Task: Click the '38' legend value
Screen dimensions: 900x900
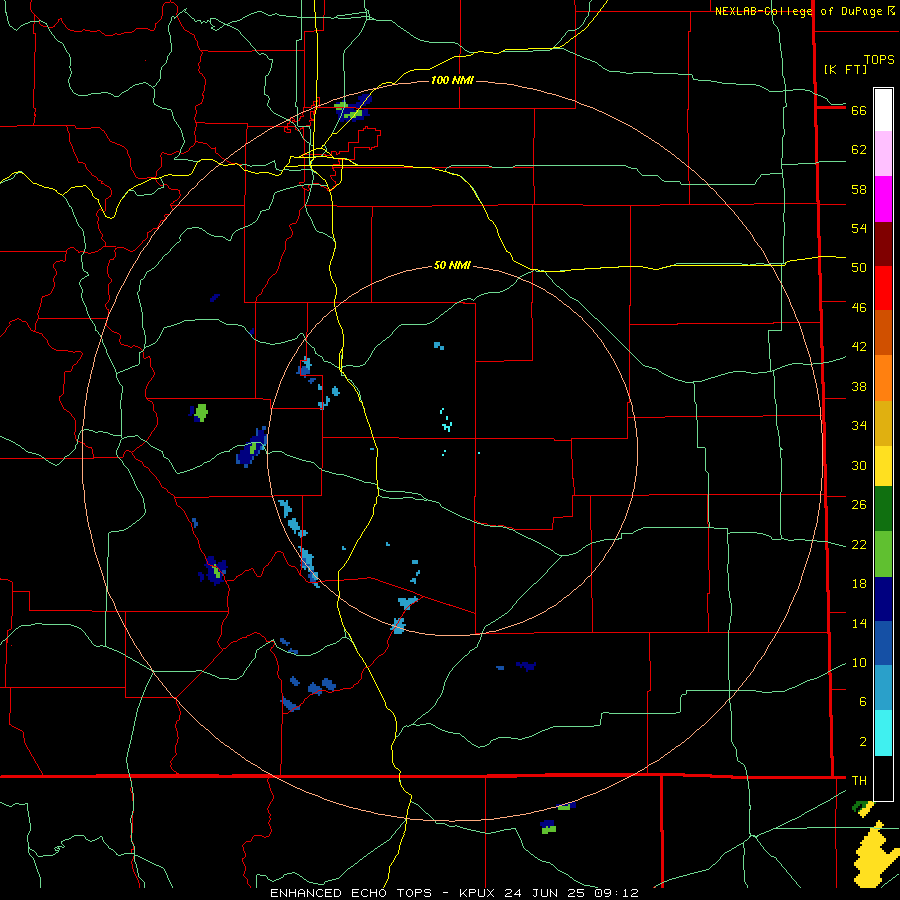Action: (x=859, y=386)
